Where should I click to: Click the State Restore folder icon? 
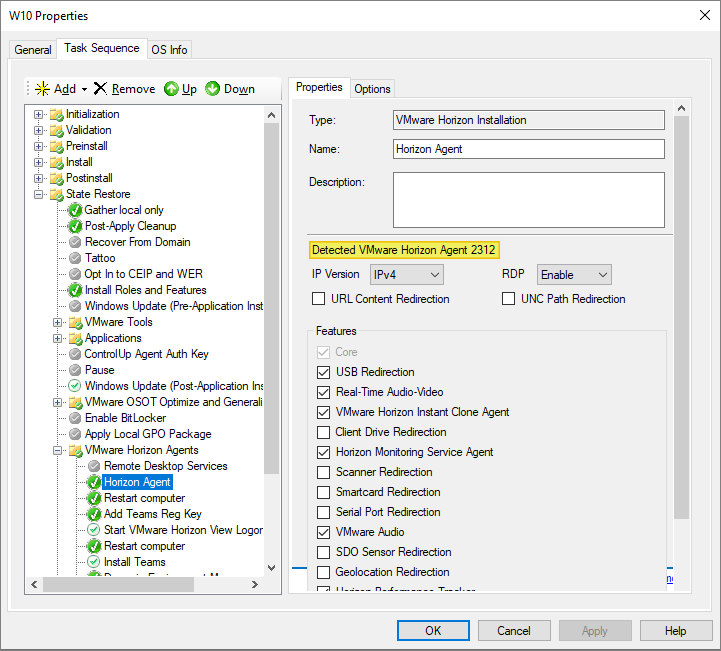click(56, 194)
